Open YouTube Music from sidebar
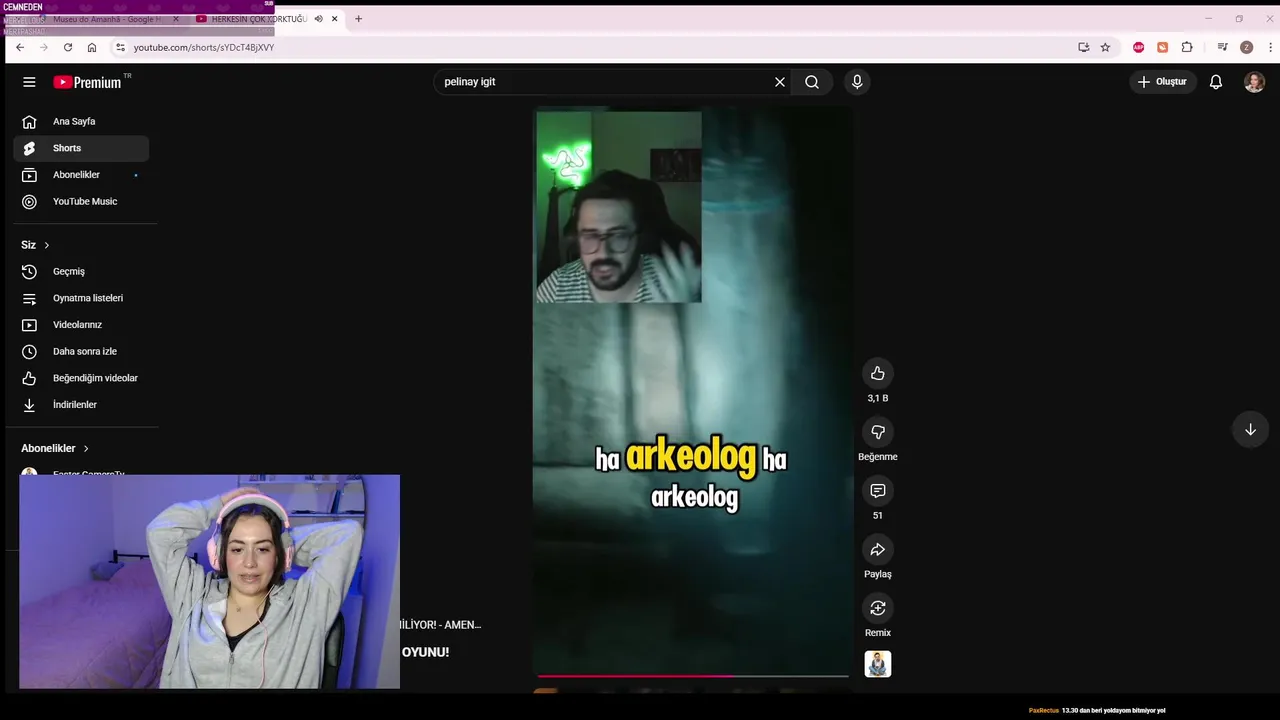Image resolution: width=1280 pixels, height=720 pixels. pos(81,201)
